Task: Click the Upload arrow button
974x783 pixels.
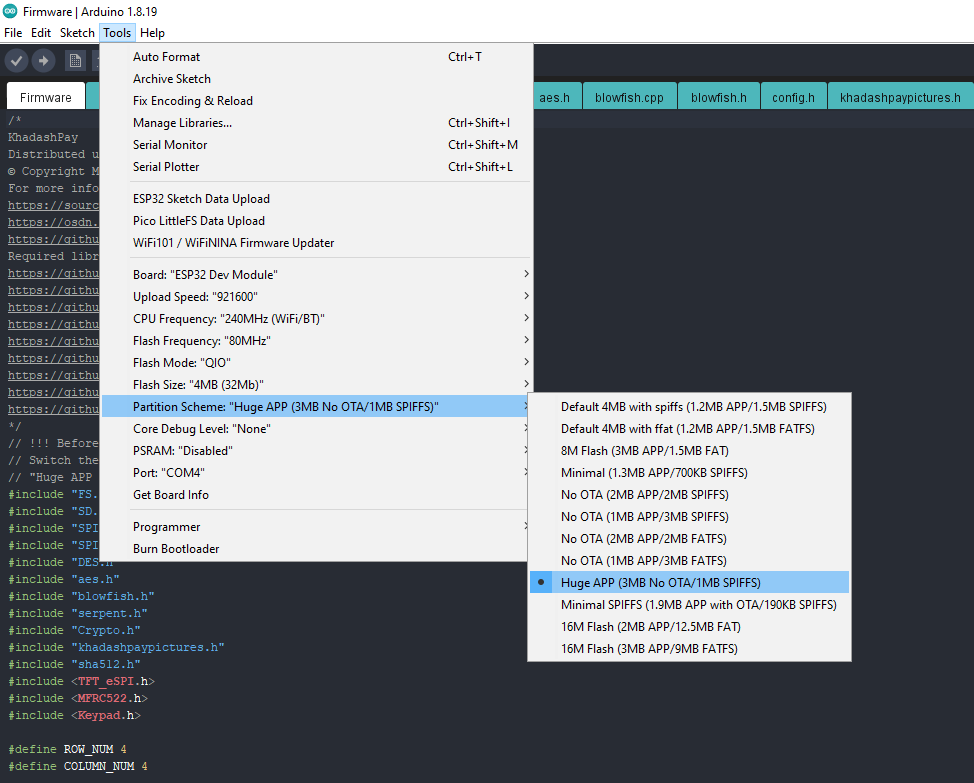Action: tap(43, 61)
